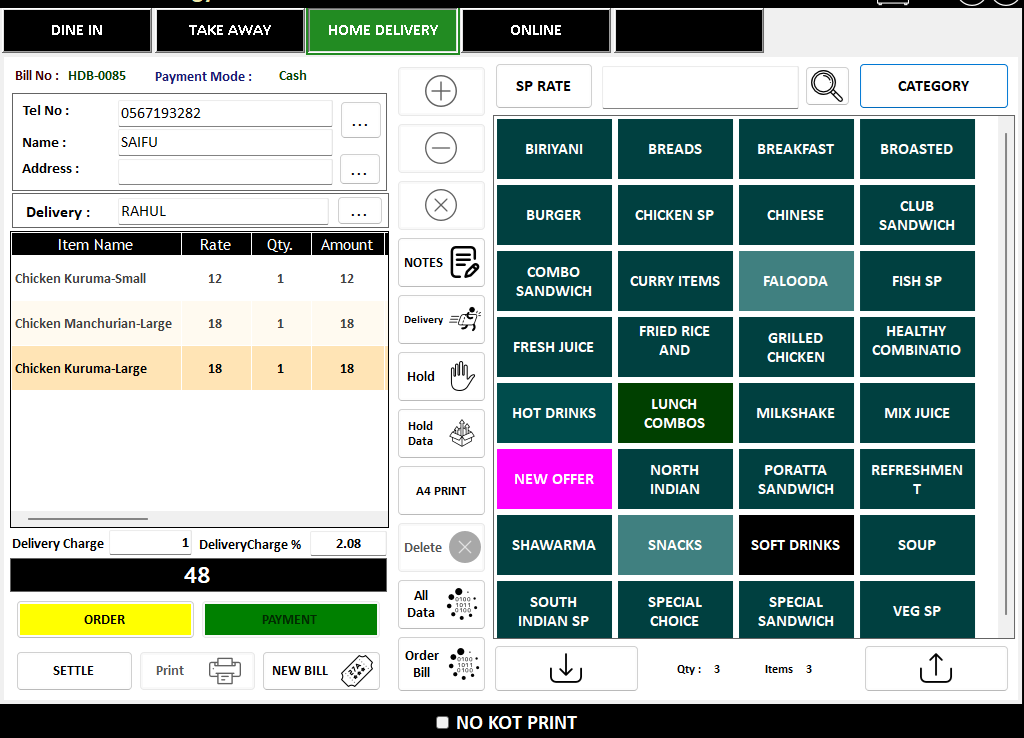Click the item search text box

700,86
